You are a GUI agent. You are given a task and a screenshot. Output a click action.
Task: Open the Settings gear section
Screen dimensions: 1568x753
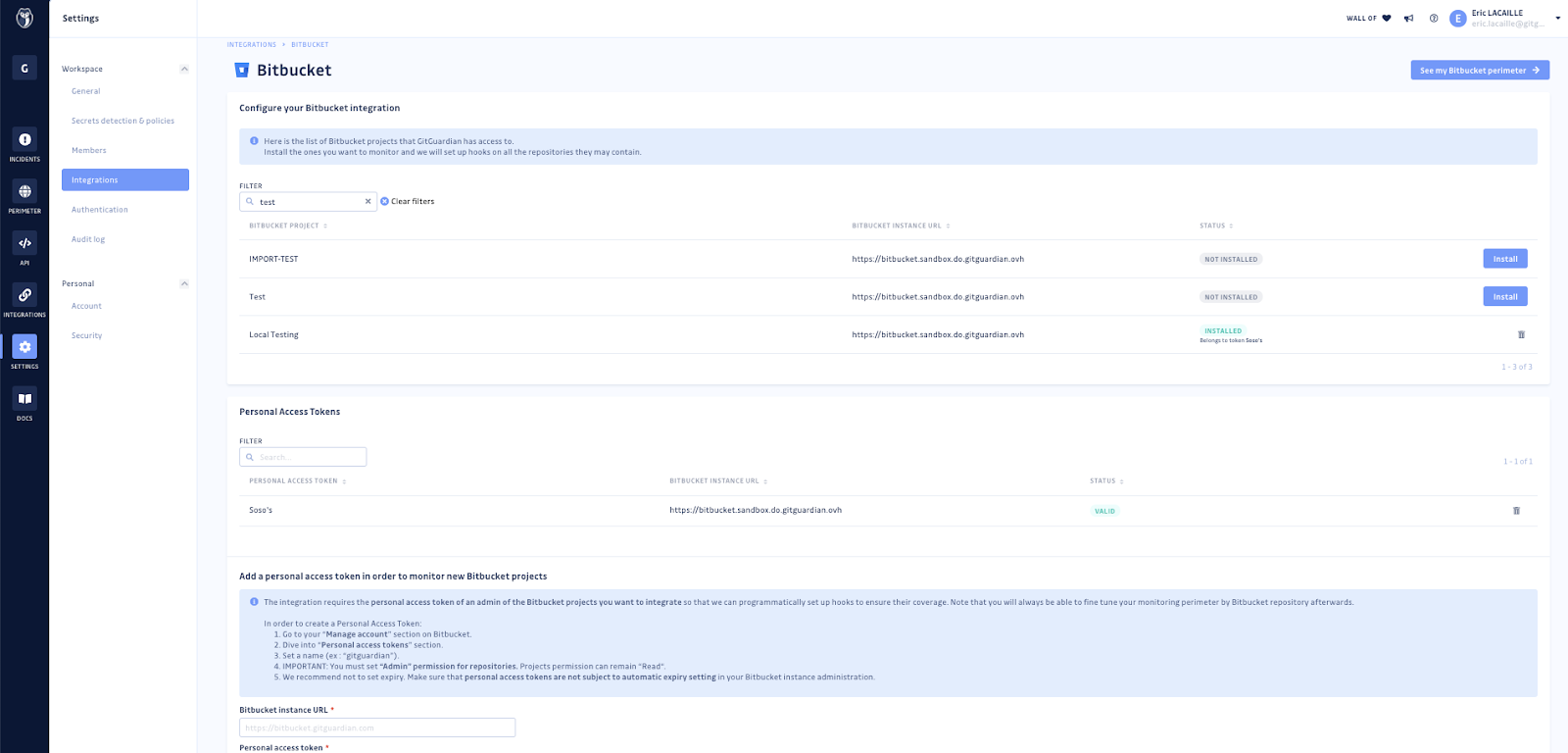24,352
